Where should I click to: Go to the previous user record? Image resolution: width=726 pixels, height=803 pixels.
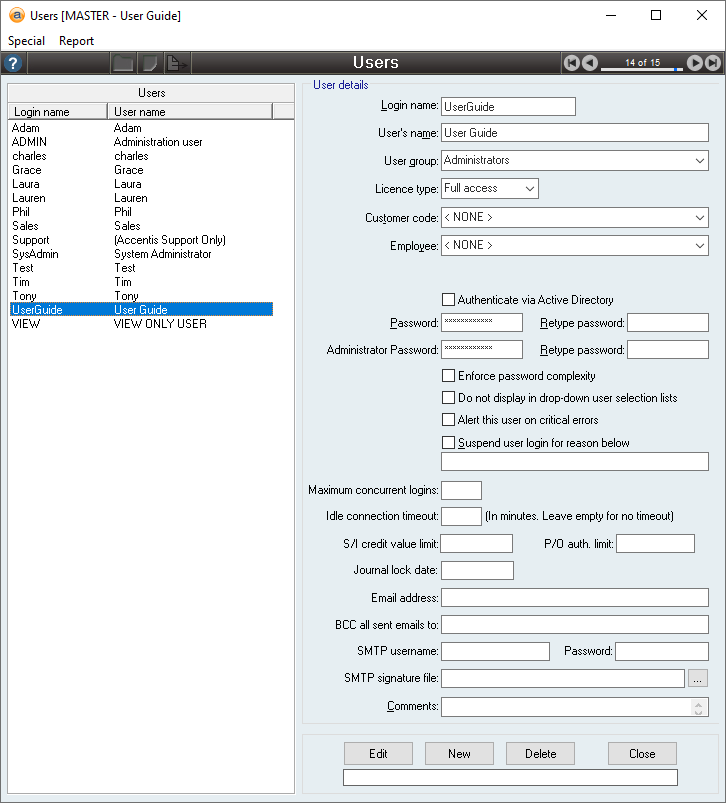pyautogui.click(x=590, y=63)
